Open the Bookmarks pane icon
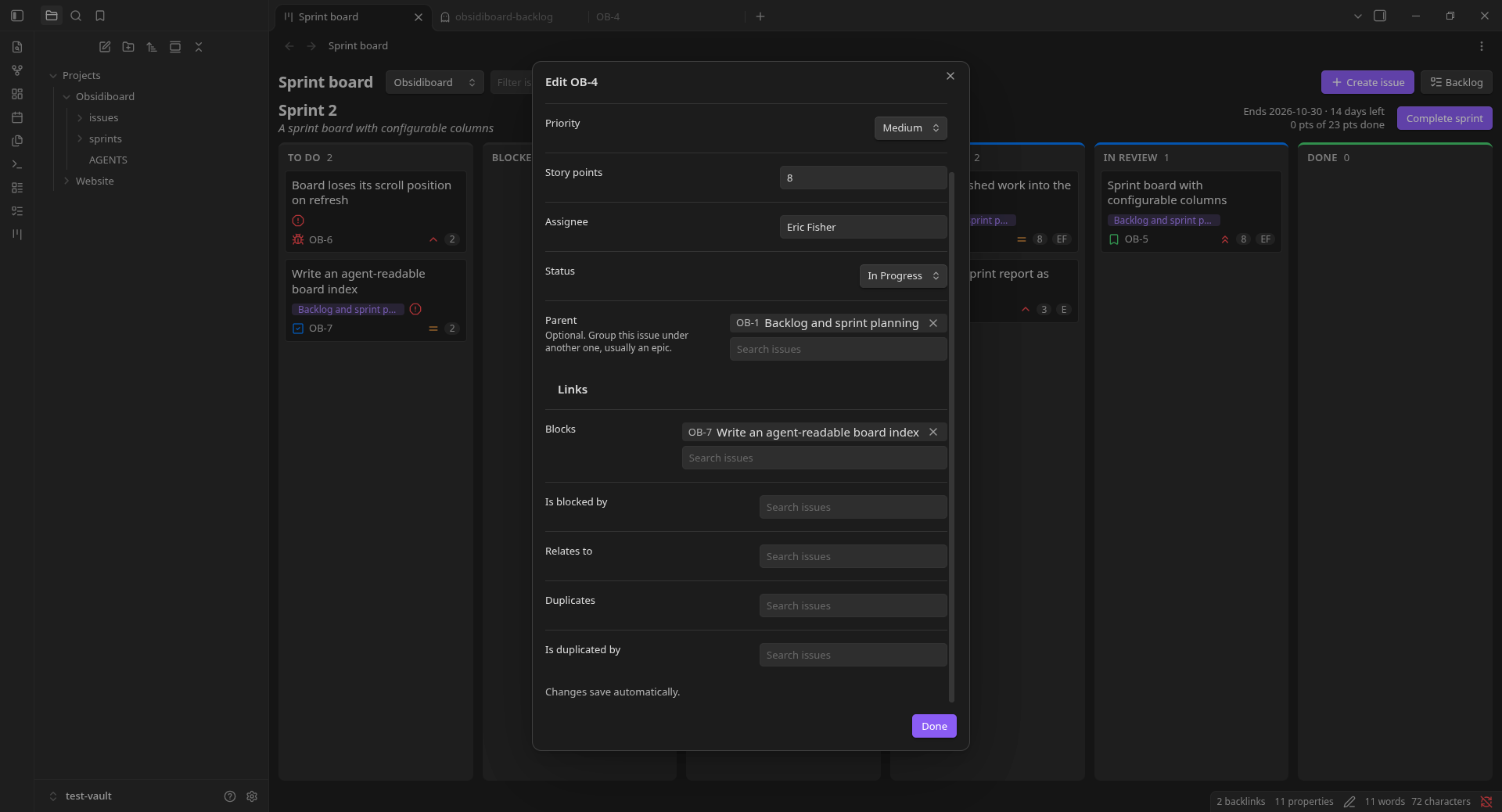 tap(100, 16)
